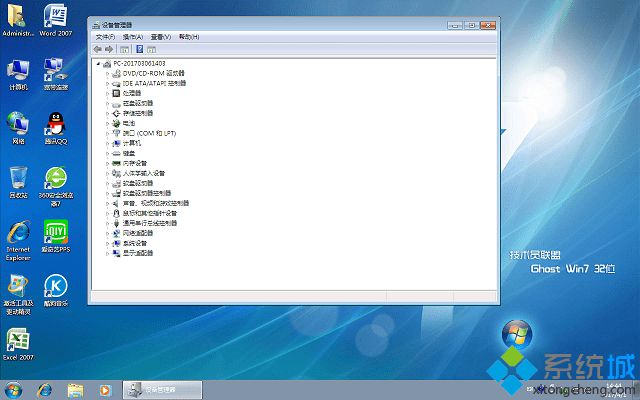Open the 查看(V) menu

point(161,37)
